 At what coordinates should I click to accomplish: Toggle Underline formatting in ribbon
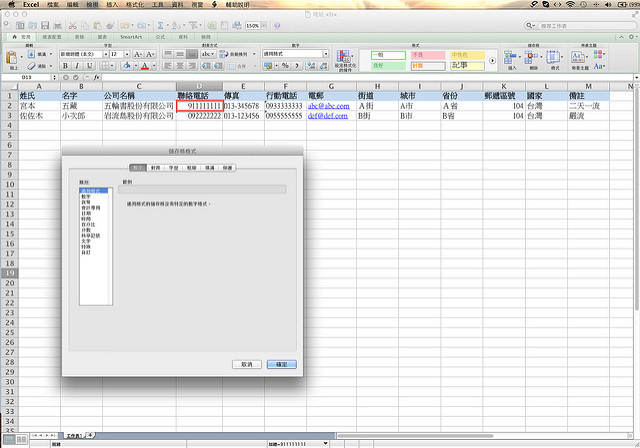90,66
